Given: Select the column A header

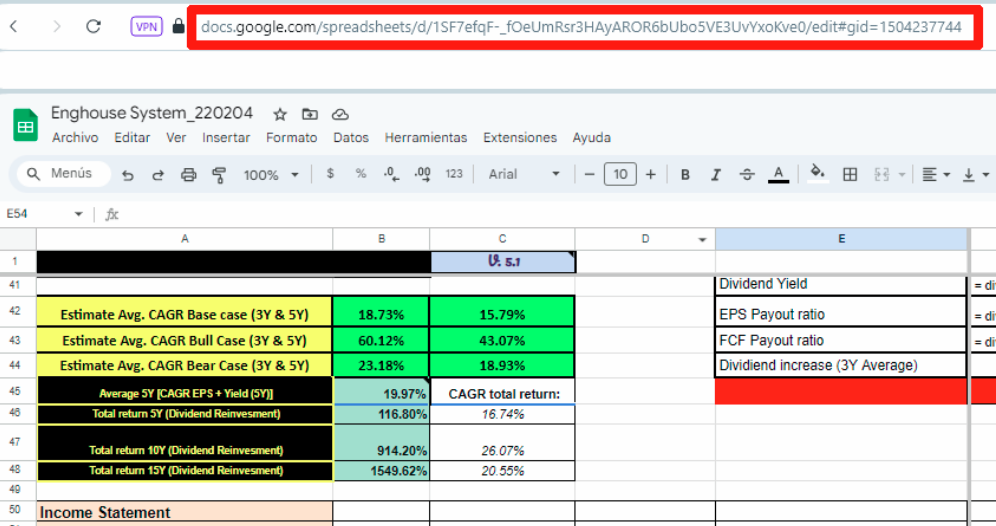Looking at the screenshot, I should pos(185,239).
